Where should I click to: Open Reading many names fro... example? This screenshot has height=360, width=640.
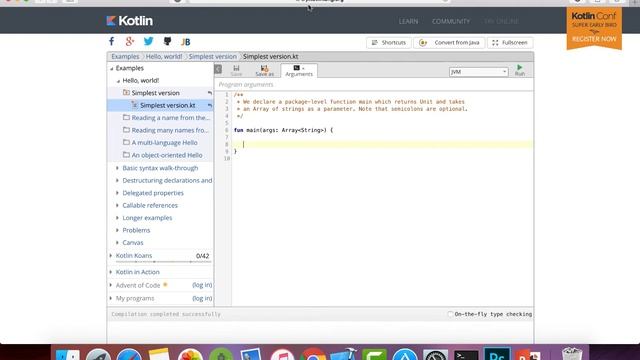[169, 130]
